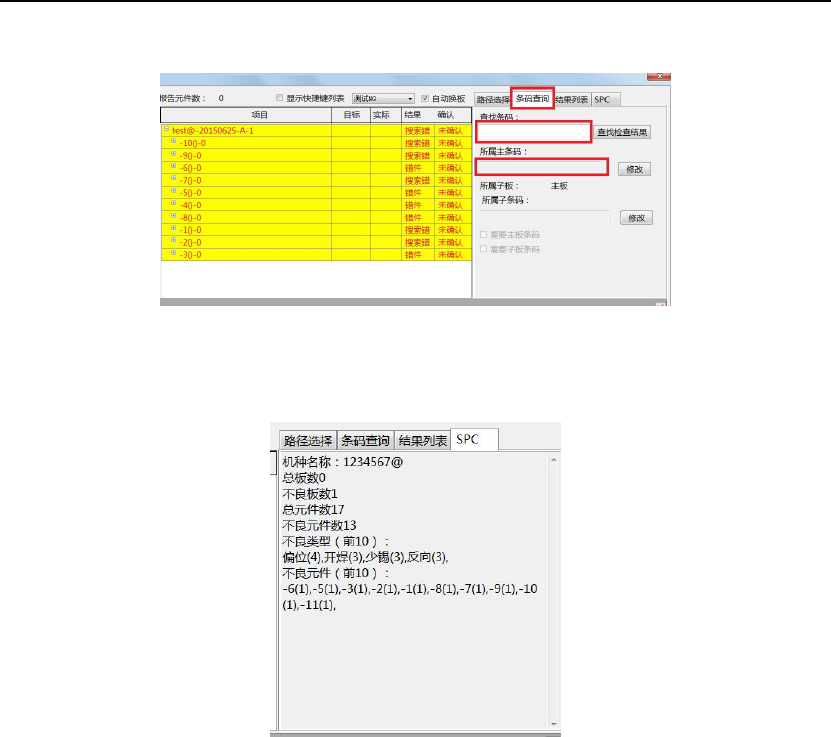
Task: Click the 所属主条码 input field
Action: pyautogui.click(x=542, y=167)
